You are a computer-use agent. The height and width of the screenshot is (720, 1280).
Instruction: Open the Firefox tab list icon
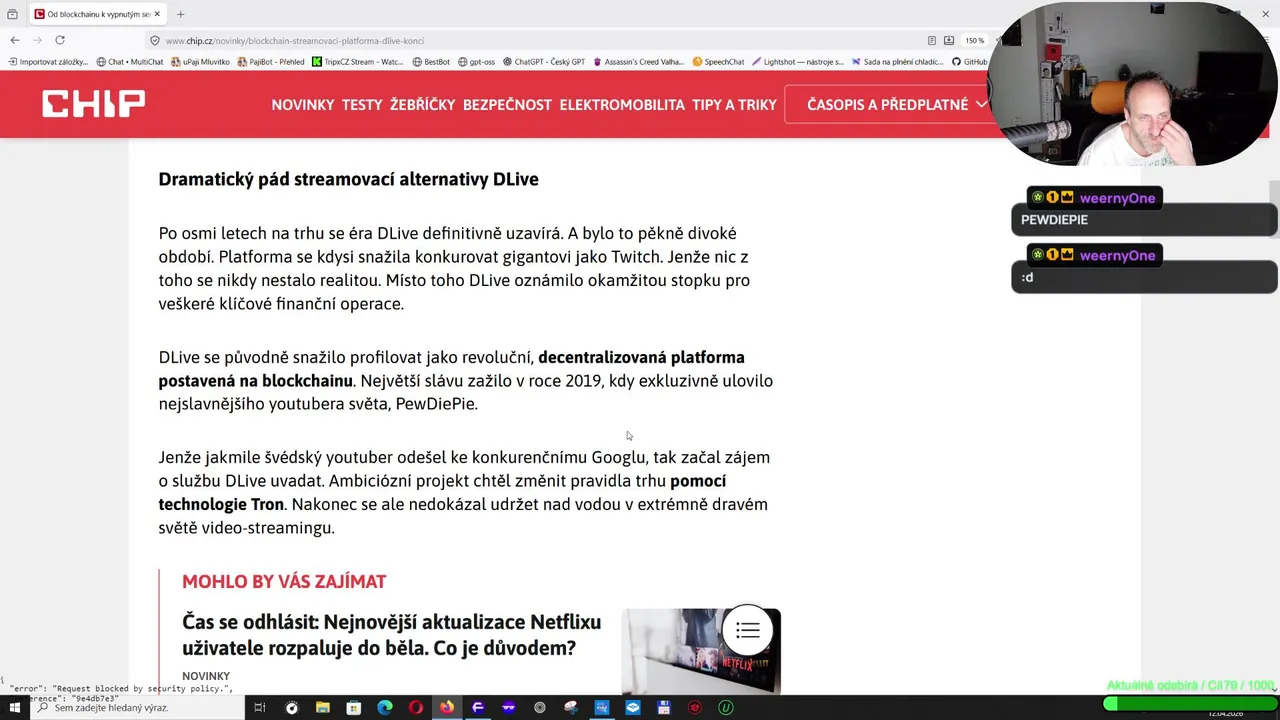(x=12, y=14)
